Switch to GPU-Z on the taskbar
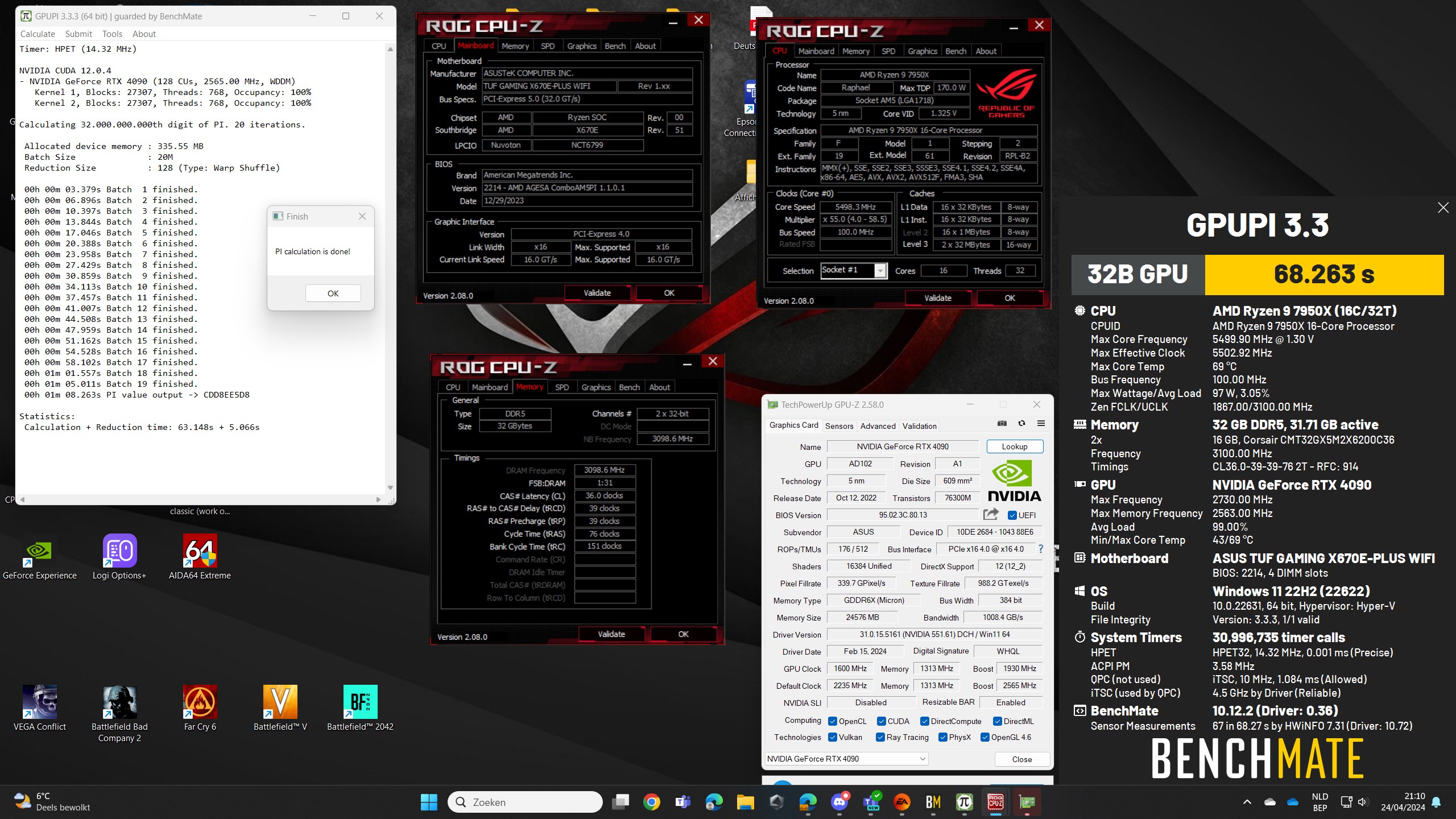 tap(1027, 802)
